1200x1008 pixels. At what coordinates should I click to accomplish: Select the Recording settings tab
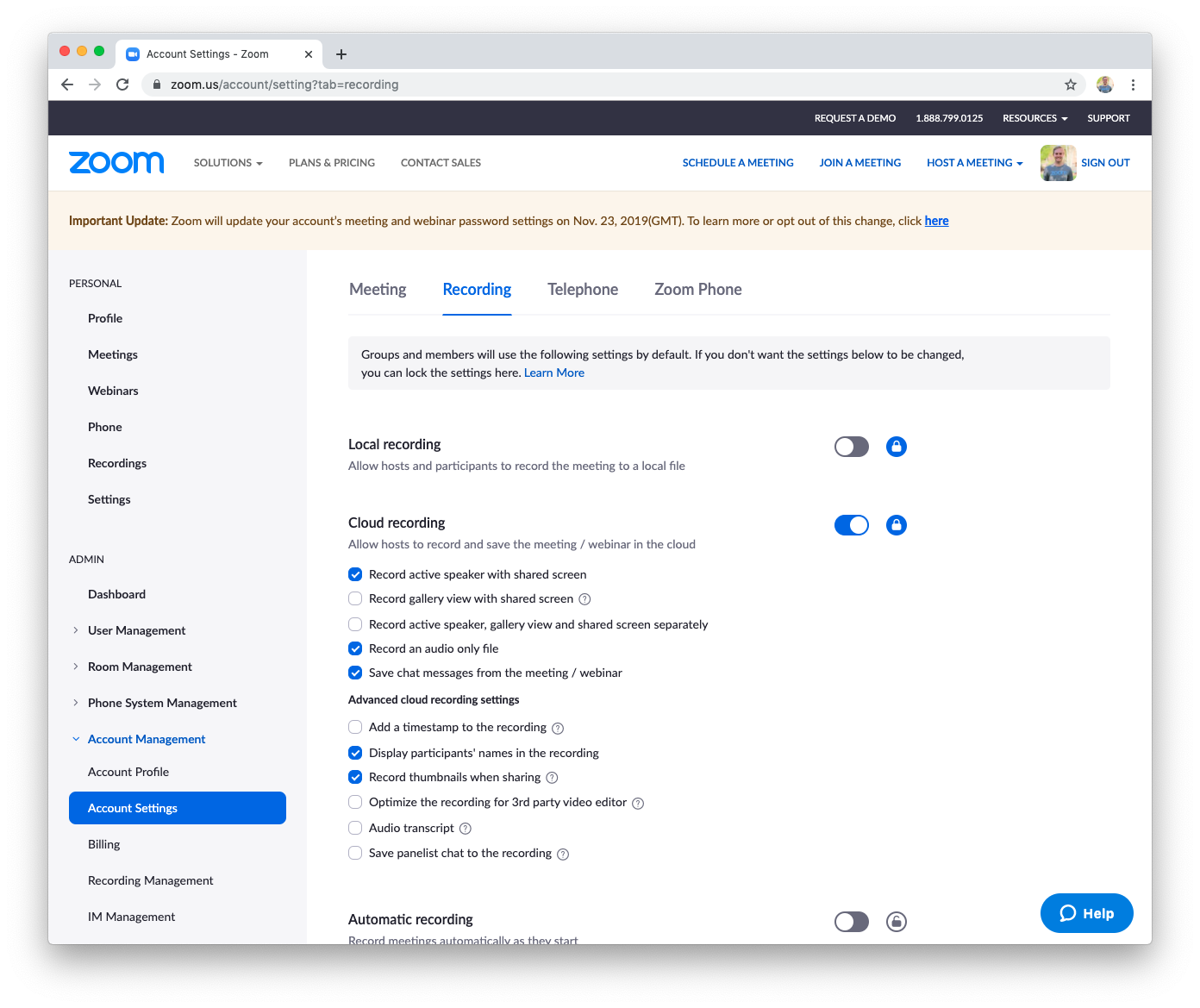[477, 290]
